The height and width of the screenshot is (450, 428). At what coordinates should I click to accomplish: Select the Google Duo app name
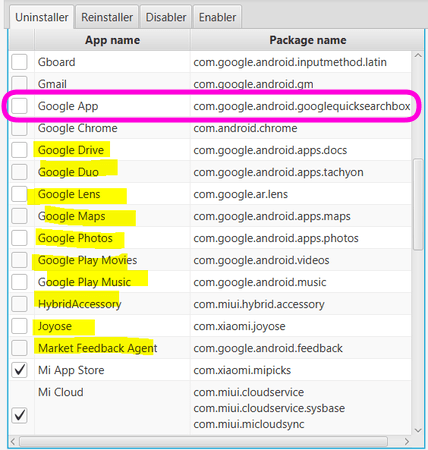click(x=68, y=172)
